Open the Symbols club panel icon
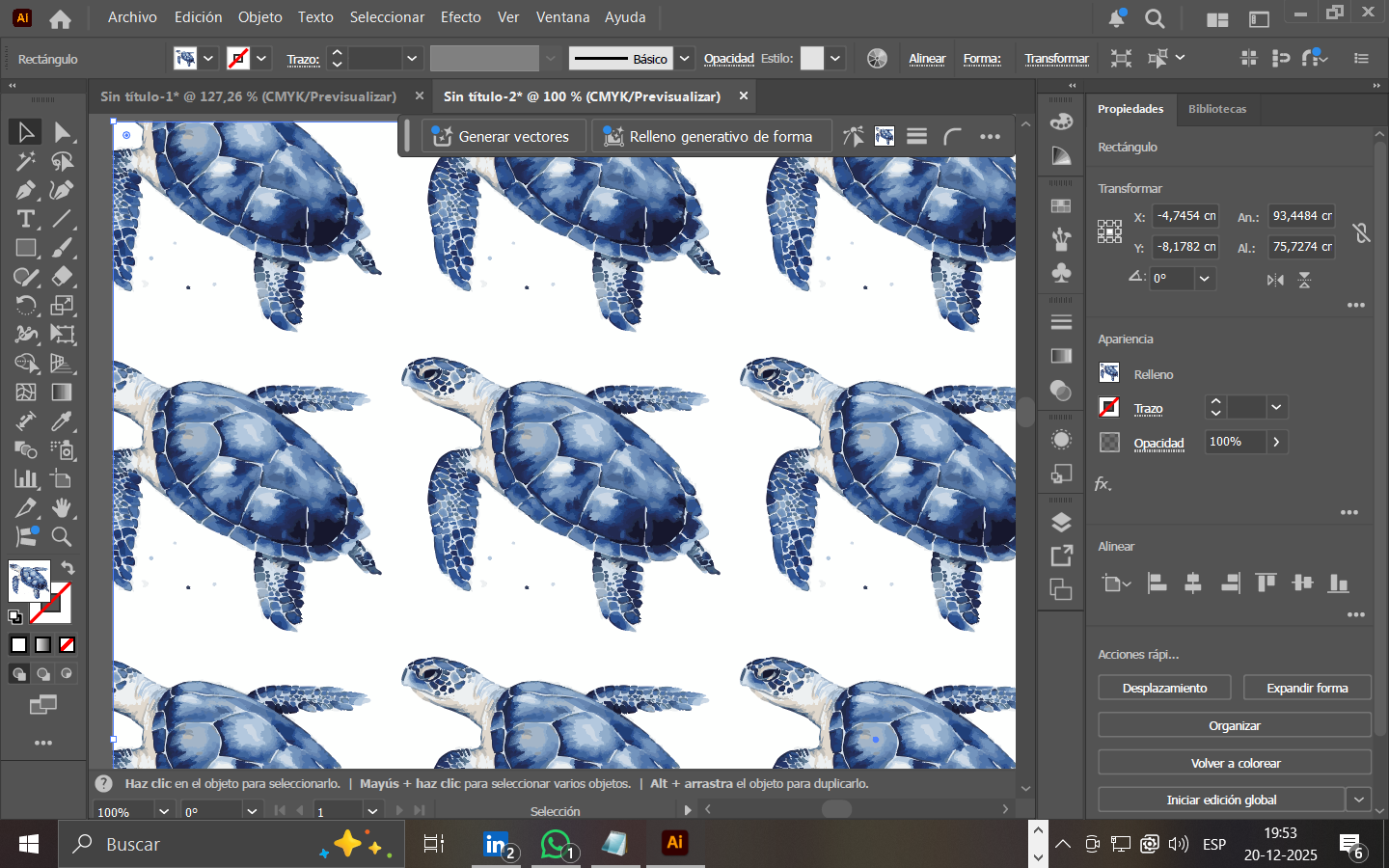This screenshot has height=868, width=1389. point(1061,272)
